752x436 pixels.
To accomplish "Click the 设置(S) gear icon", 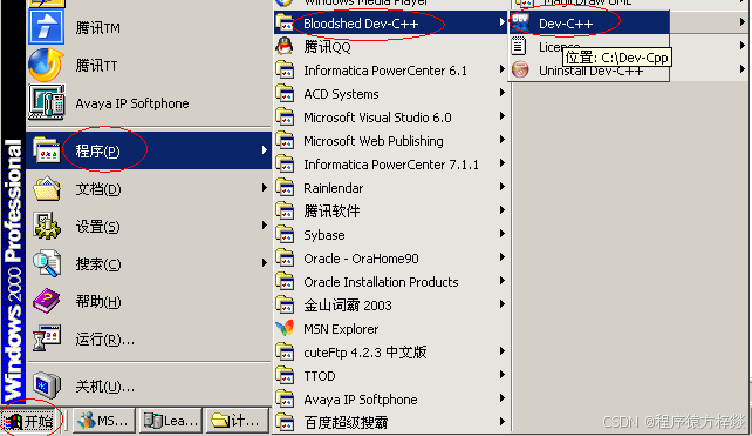I will tap(47, 226).
